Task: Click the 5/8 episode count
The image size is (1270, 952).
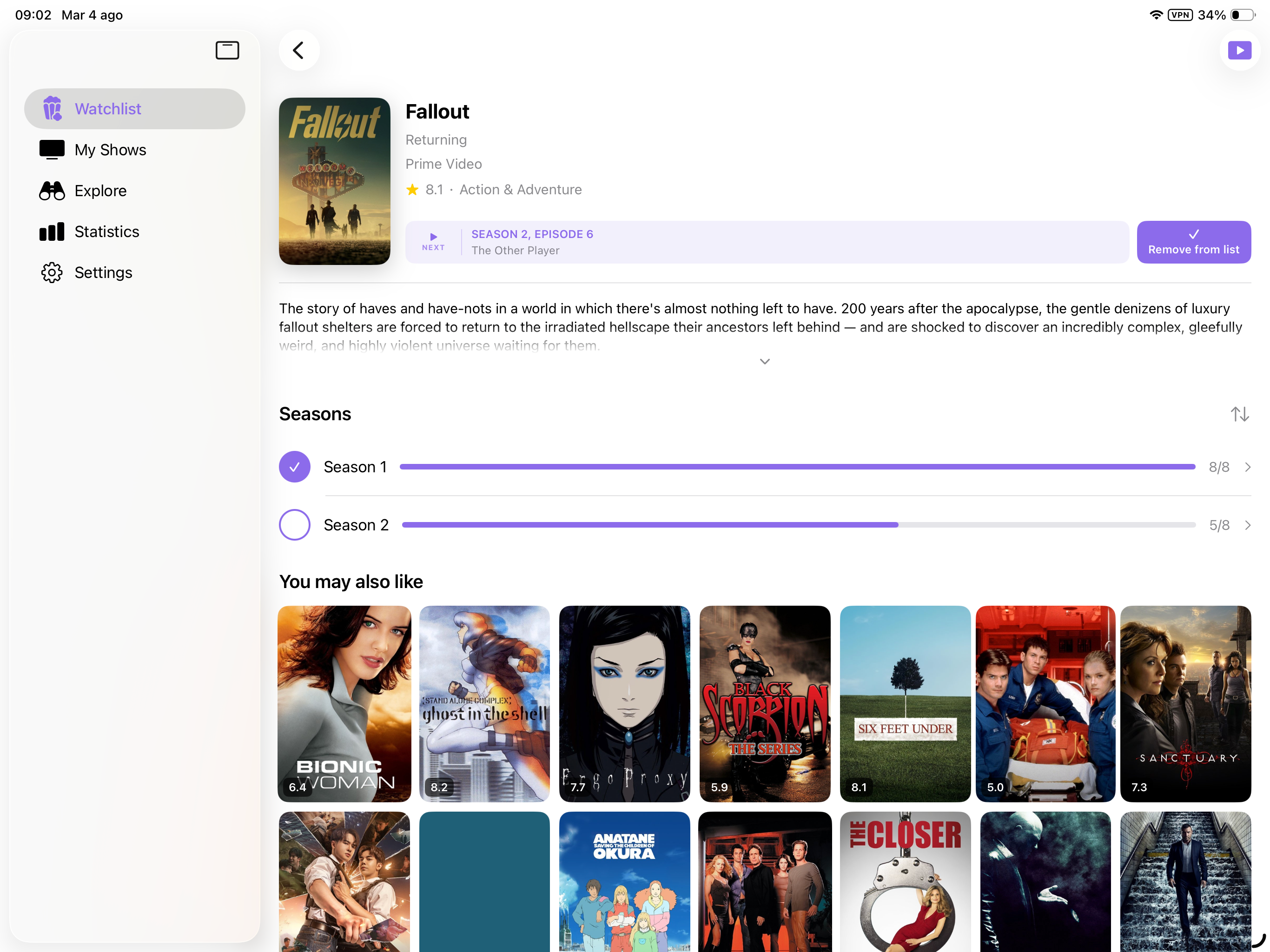Action: tap(1219, 525)
